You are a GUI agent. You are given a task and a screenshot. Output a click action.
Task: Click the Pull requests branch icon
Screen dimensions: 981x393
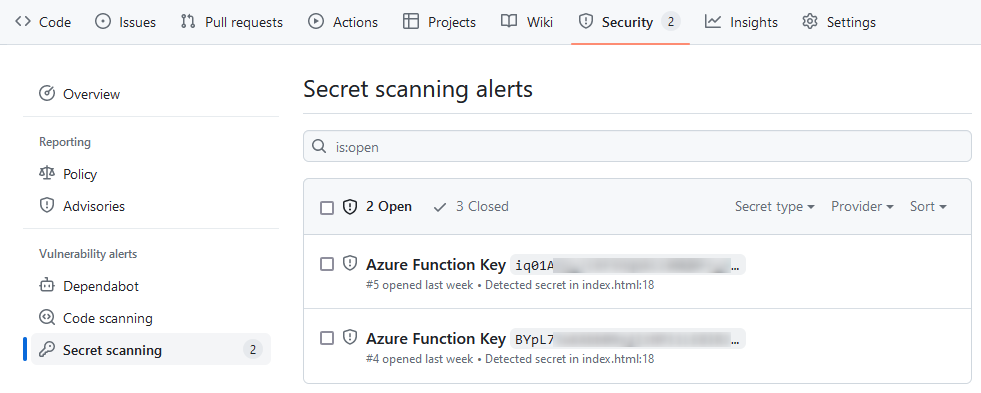point(188,22)
